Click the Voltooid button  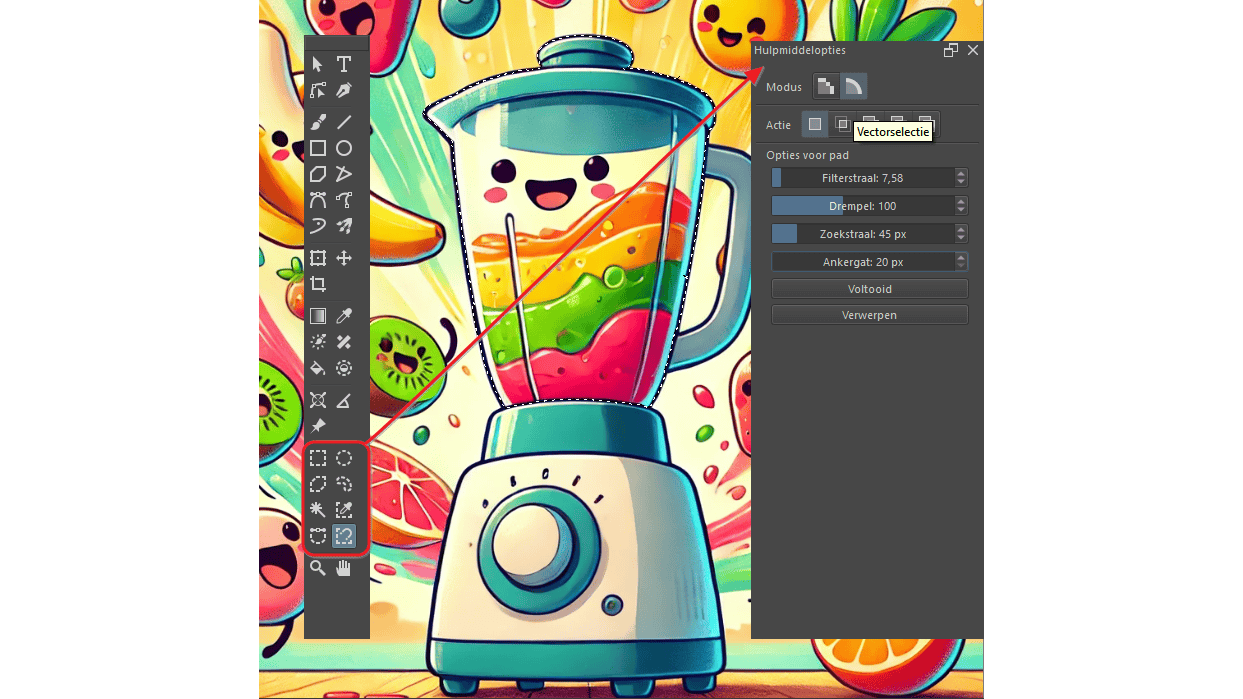click(870, 289)
